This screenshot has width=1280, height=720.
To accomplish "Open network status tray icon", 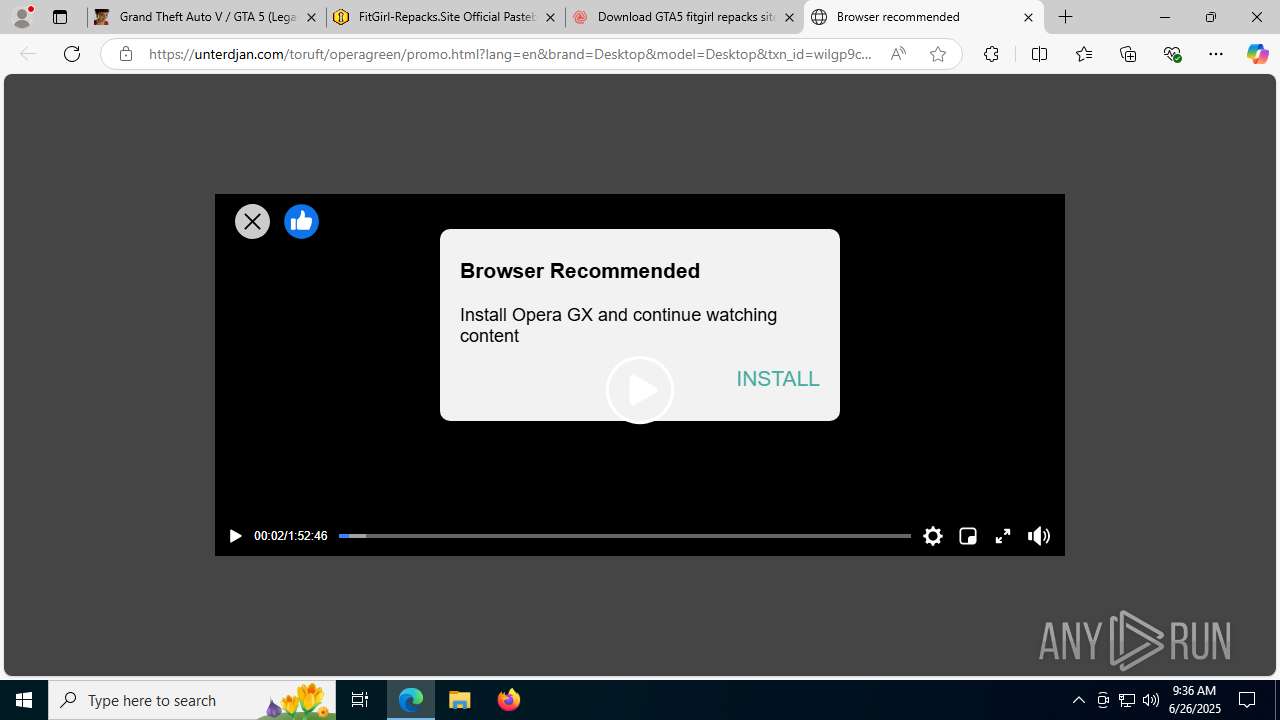I will (x=1127, y=700).
